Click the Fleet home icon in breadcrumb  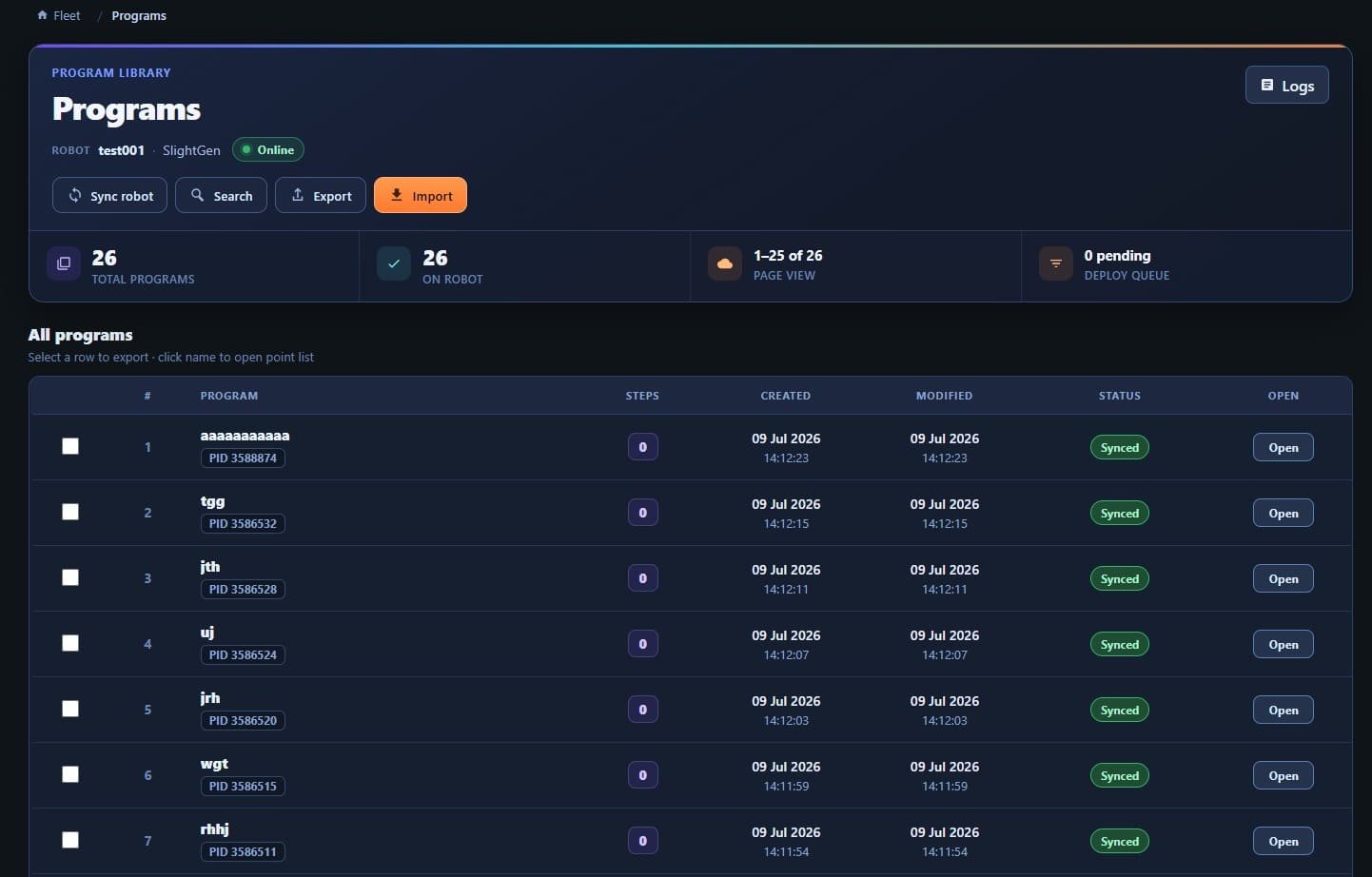[42, 15]
